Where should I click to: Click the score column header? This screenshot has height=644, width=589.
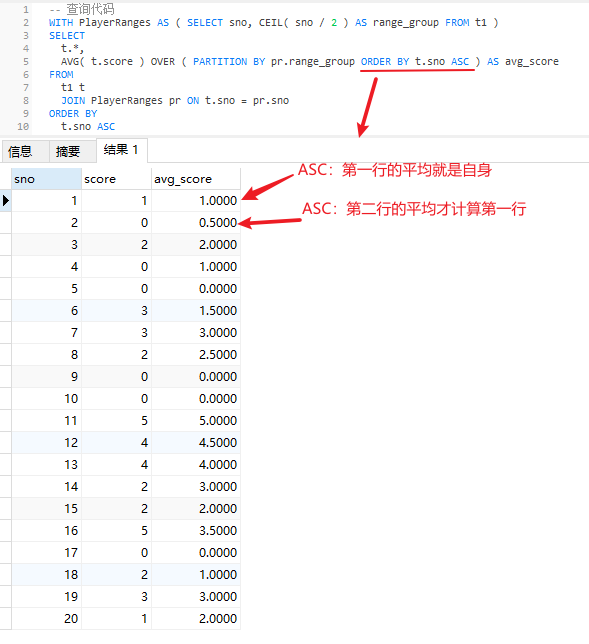point(116,179)
